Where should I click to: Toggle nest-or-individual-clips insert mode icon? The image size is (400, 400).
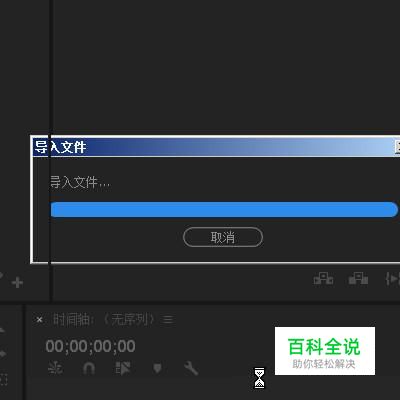[x=55, y=368]
